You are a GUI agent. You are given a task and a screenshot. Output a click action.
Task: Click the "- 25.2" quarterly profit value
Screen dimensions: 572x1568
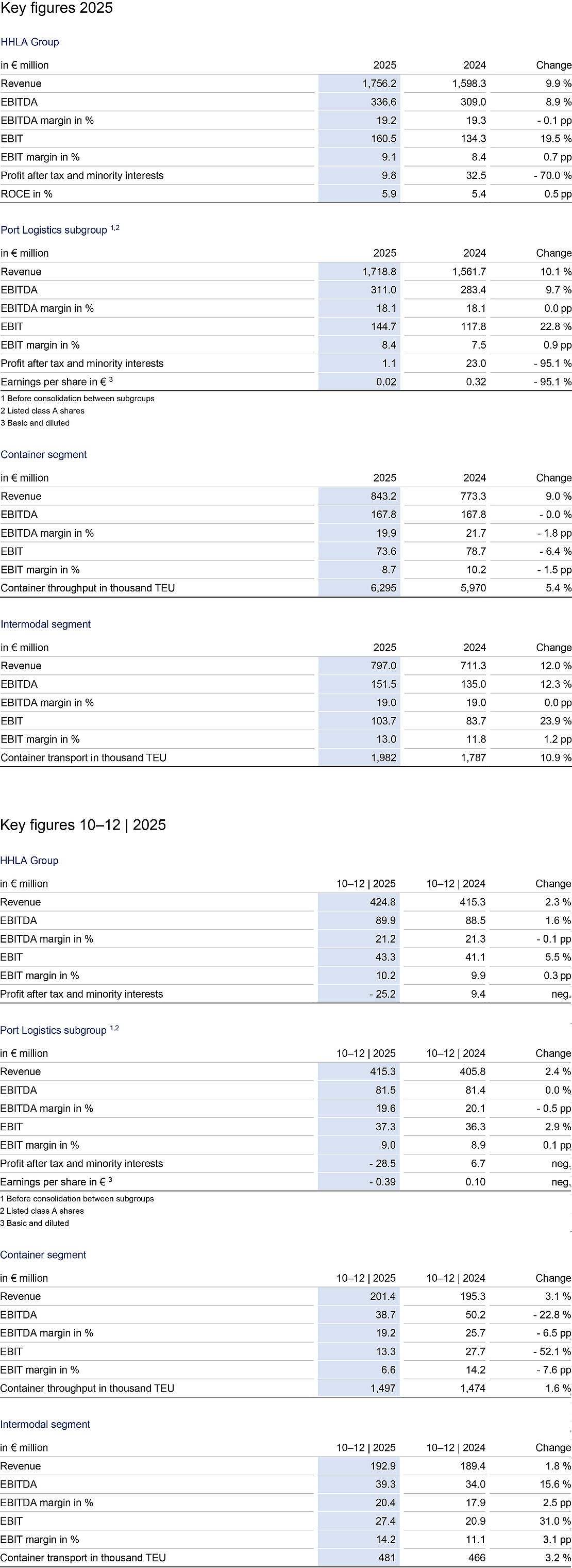[382, 994]
